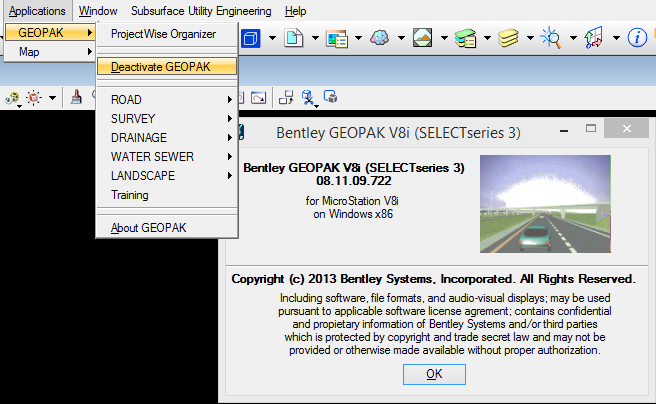
Task: Expand the WATER SEWER submenu
Action: pyautogui.click(x=167, y=157)
